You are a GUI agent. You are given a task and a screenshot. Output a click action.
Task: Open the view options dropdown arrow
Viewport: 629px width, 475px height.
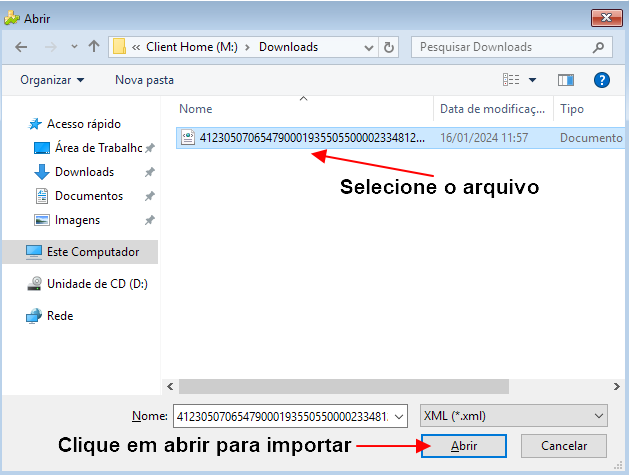click(x=532, y=80)
